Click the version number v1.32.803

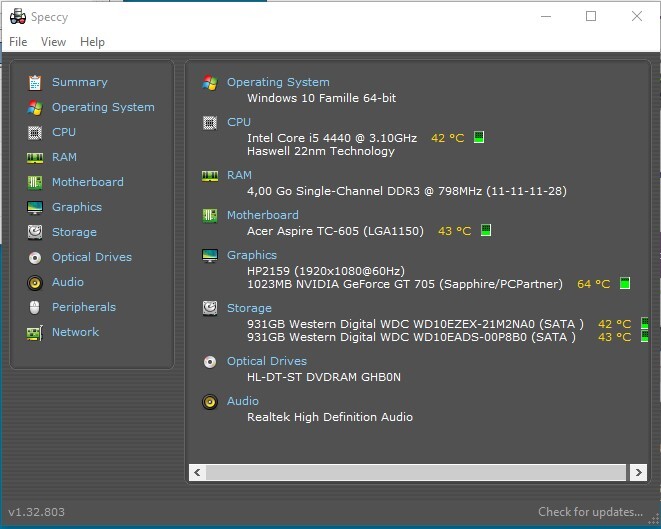[x=37, y=512]
